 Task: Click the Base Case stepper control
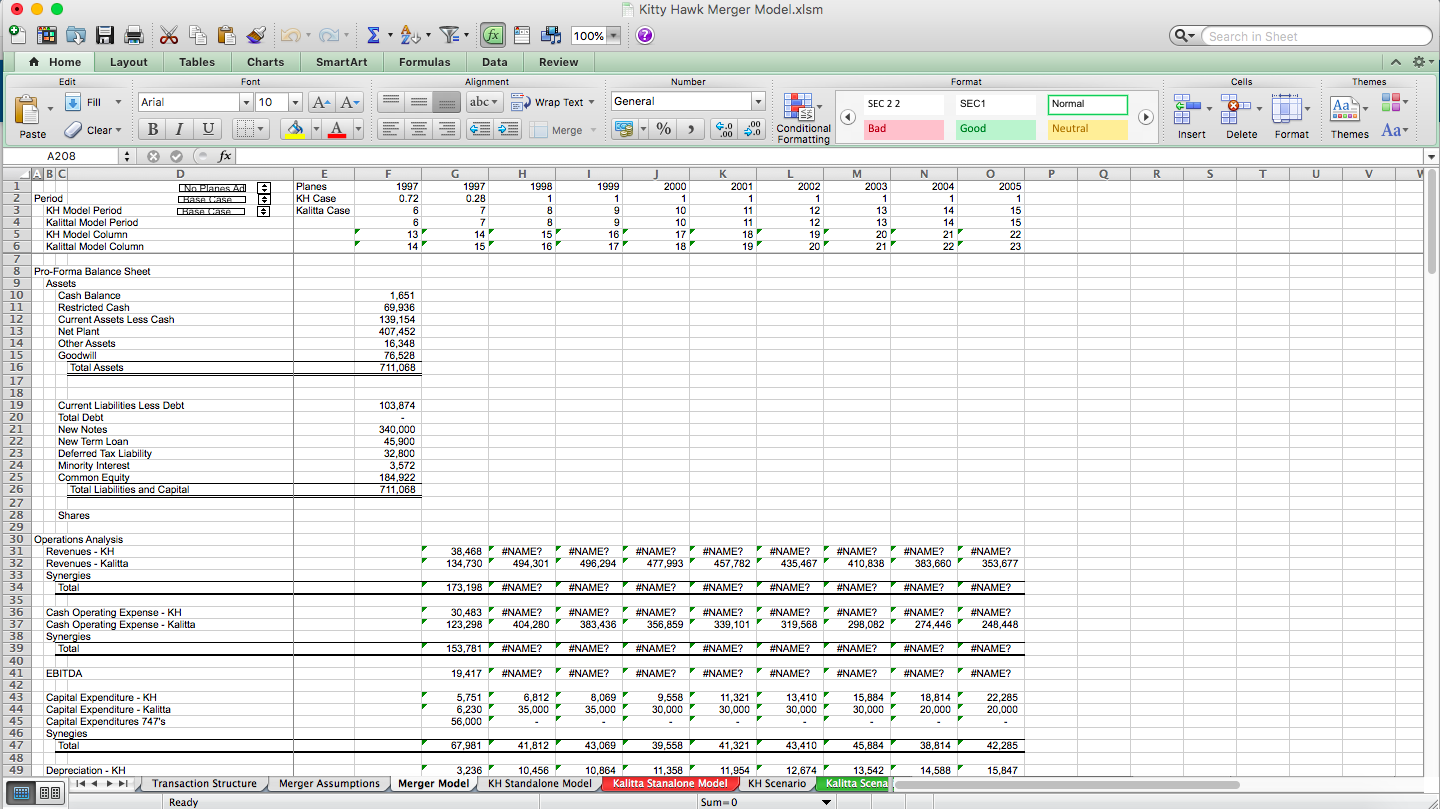click(263, 198)
